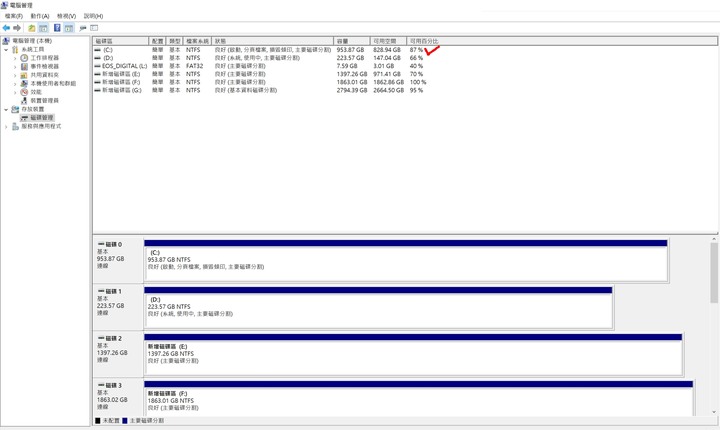Collapse the System Tools tree node
The width and height of the screenshot is (720, 430).
coord(6,50)
